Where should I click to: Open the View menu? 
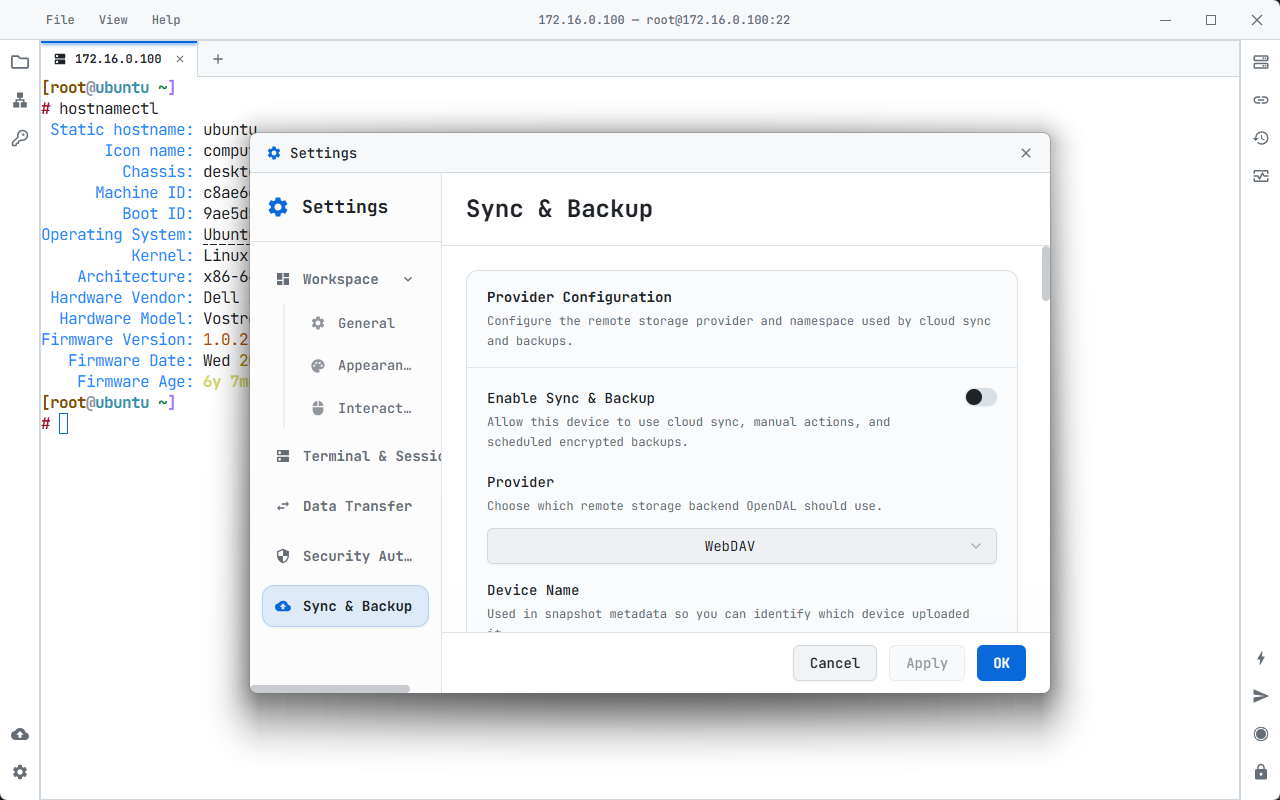tap(113, 20)
